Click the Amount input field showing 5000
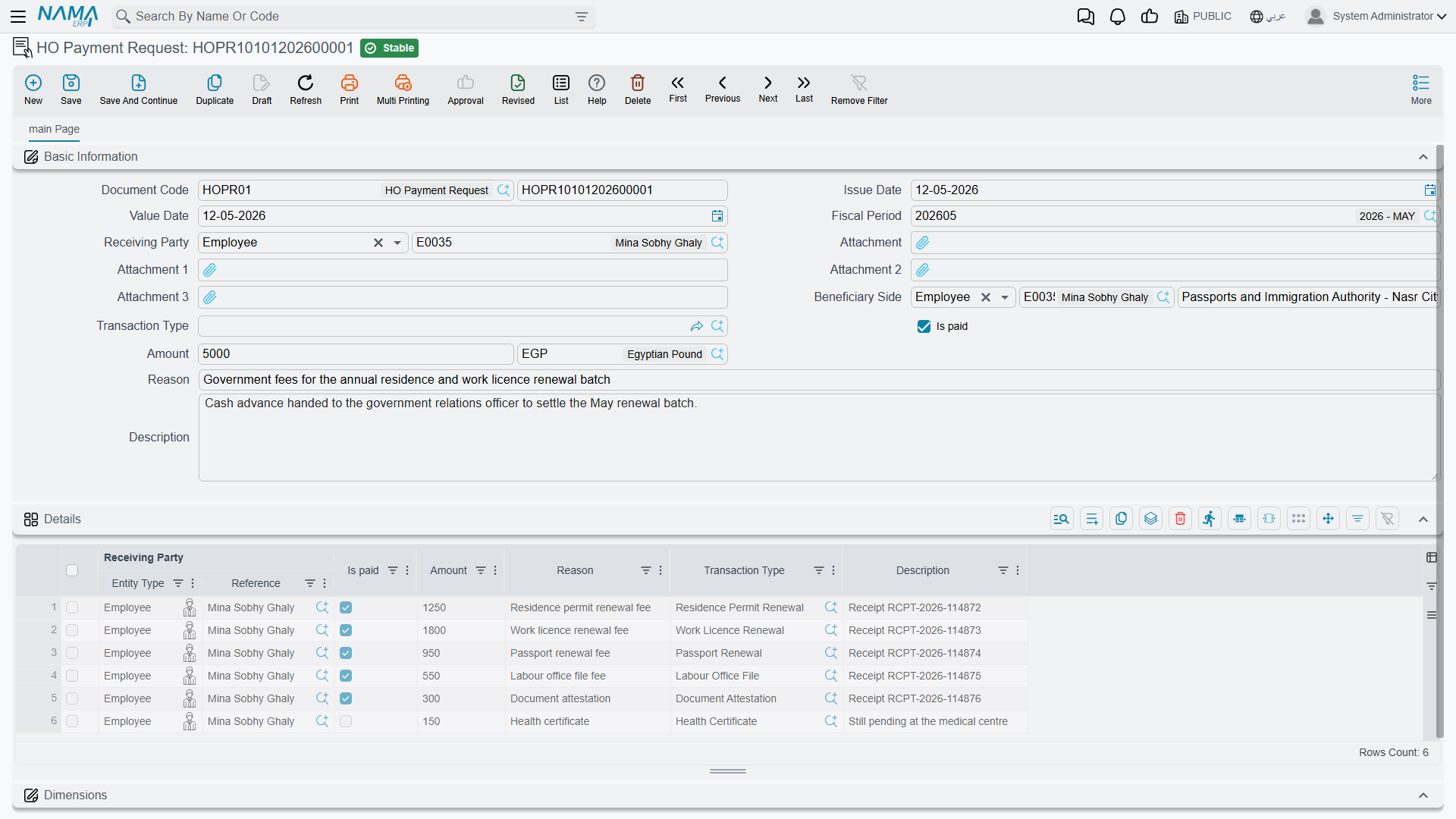Screen dimensions: 1456x819 (356, 354)
